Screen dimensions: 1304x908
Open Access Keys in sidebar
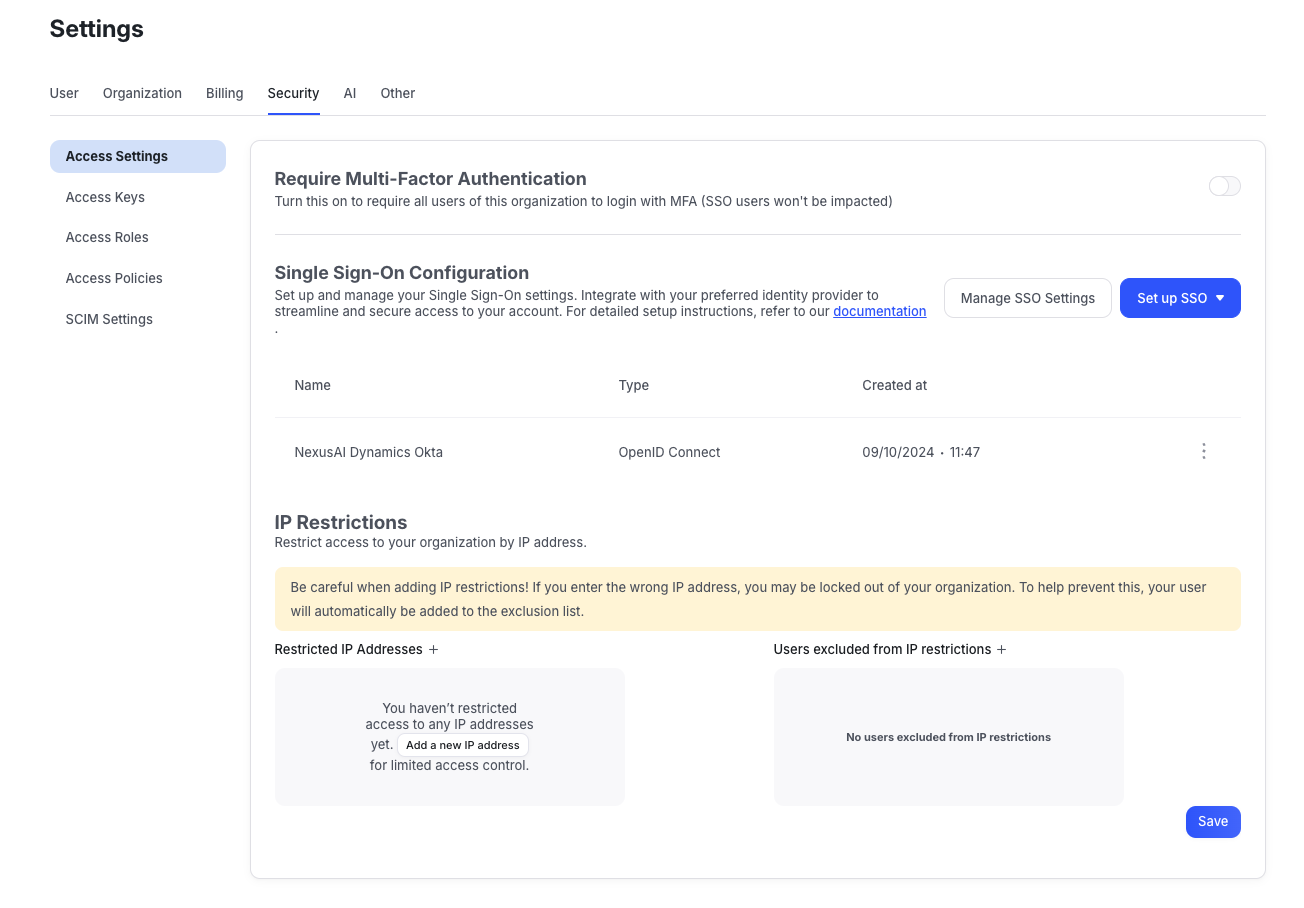(105, 197)
